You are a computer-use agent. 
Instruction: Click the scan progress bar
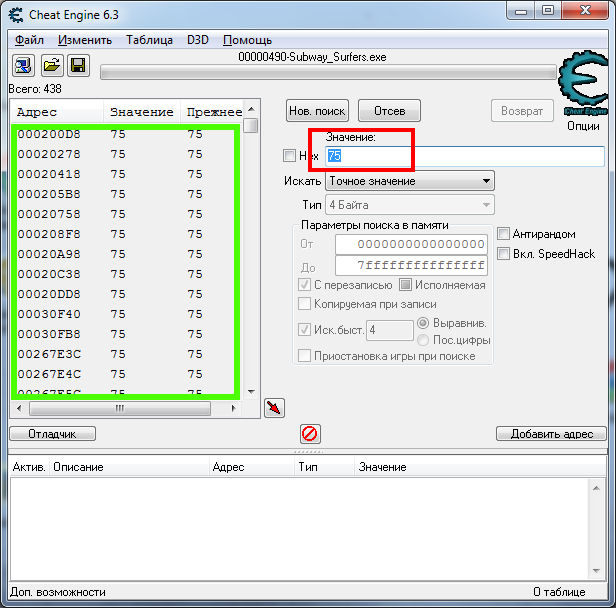pos(328,72)
